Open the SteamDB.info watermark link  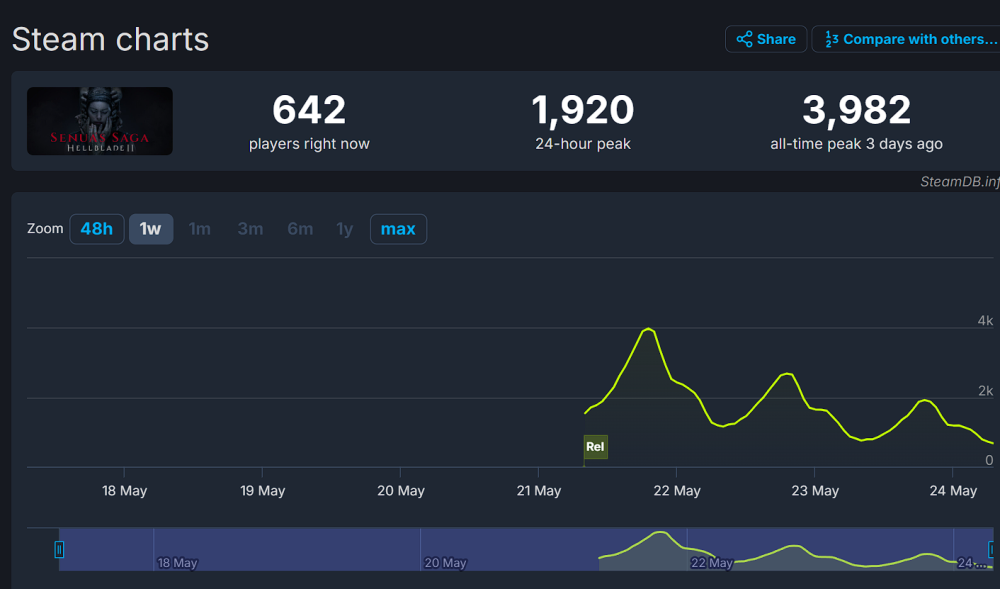[958, 181]
